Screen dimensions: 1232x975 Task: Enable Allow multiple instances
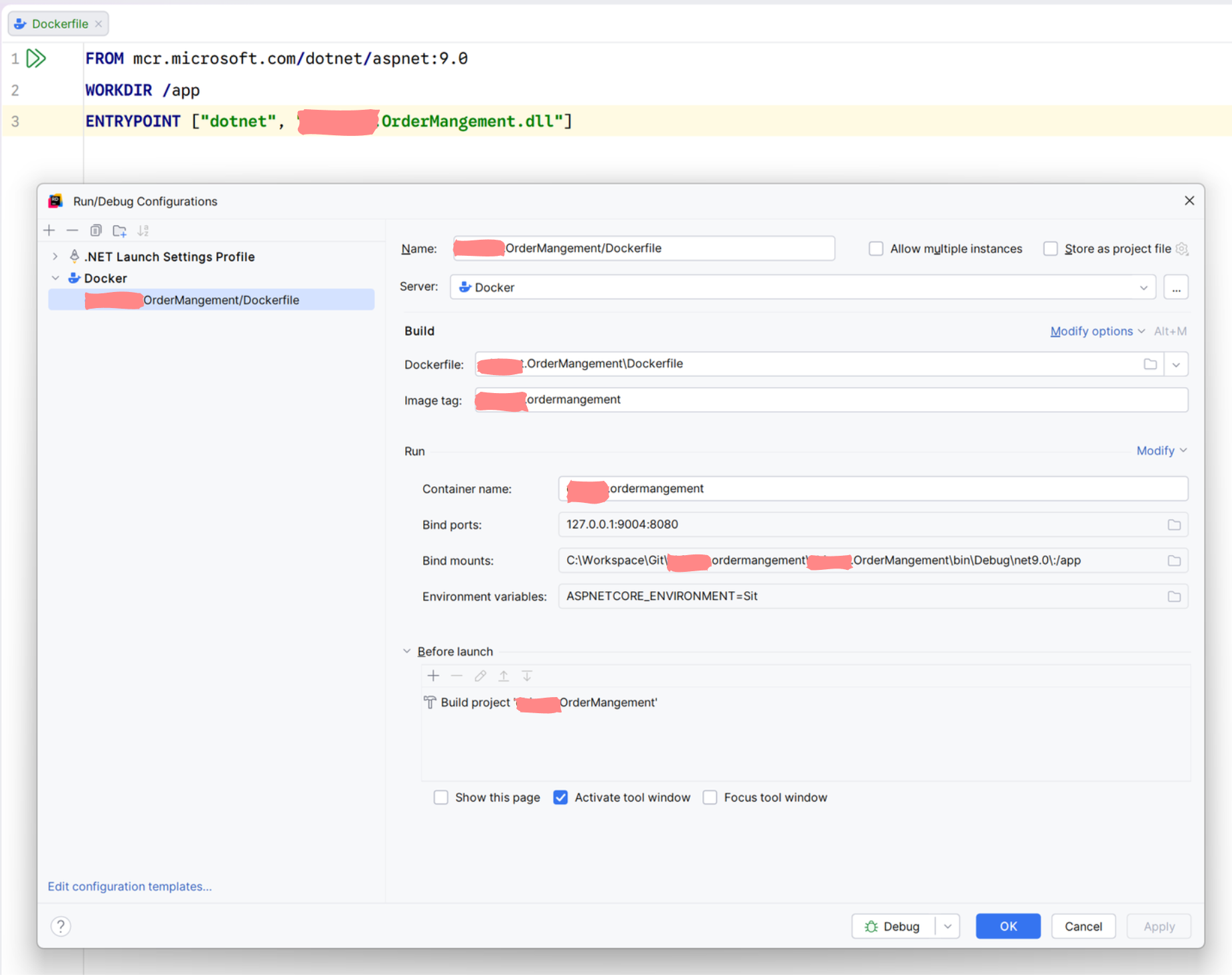(x=876, y=249)
